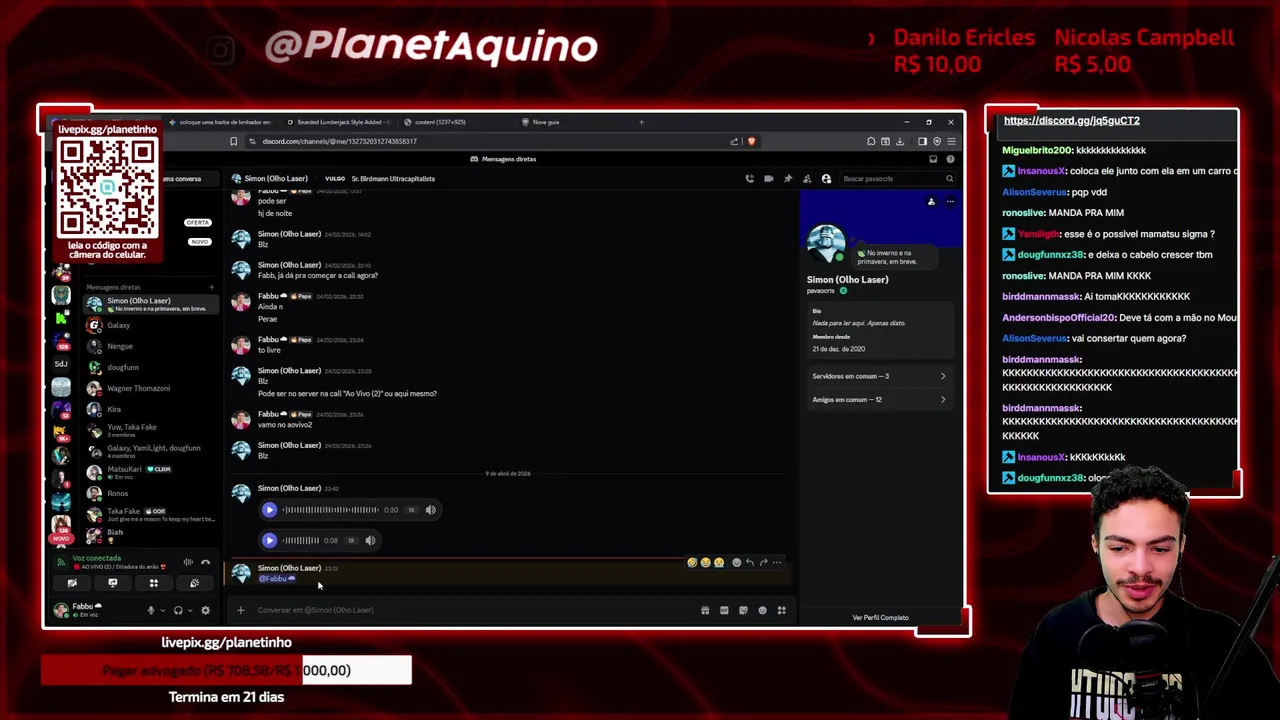The width and height of the screenshot is (1280, 720).
Task: Open the GIF picker
Action: click(x=724, y=610)
